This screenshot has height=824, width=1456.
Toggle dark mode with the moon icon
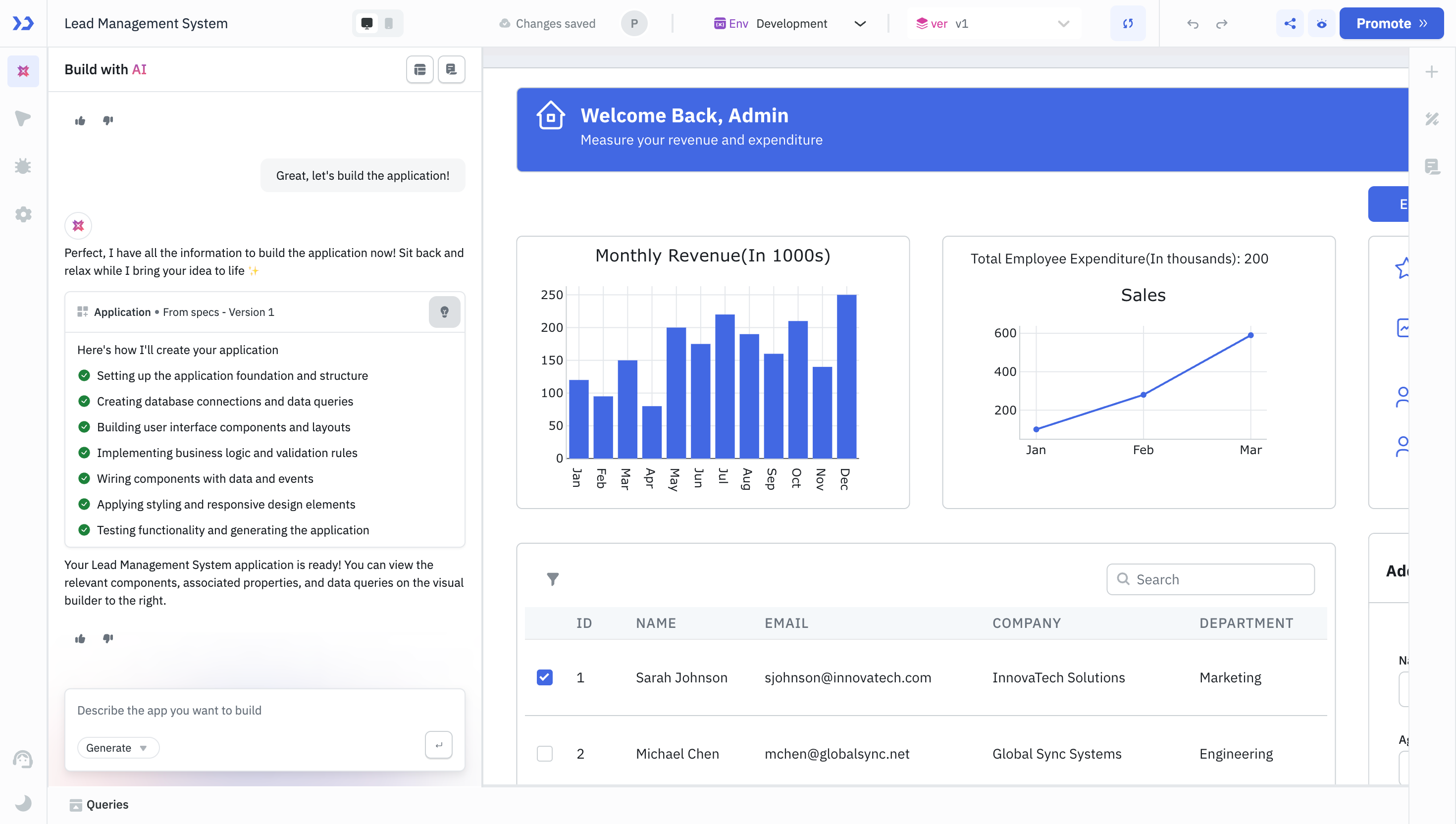[23, 803]
